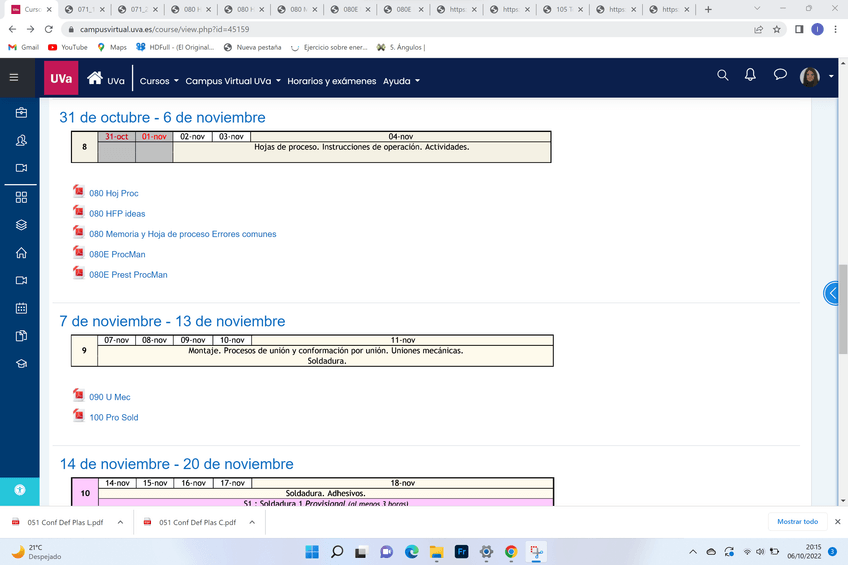
Task: Open the blue side drawer arrow
Action: click(x=831, y=294)
